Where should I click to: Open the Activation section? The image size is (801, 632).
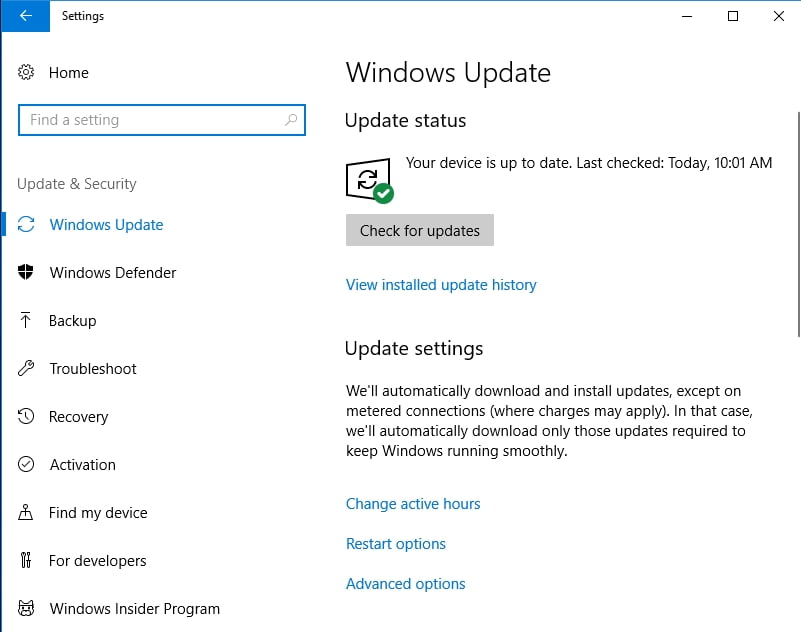83,465
